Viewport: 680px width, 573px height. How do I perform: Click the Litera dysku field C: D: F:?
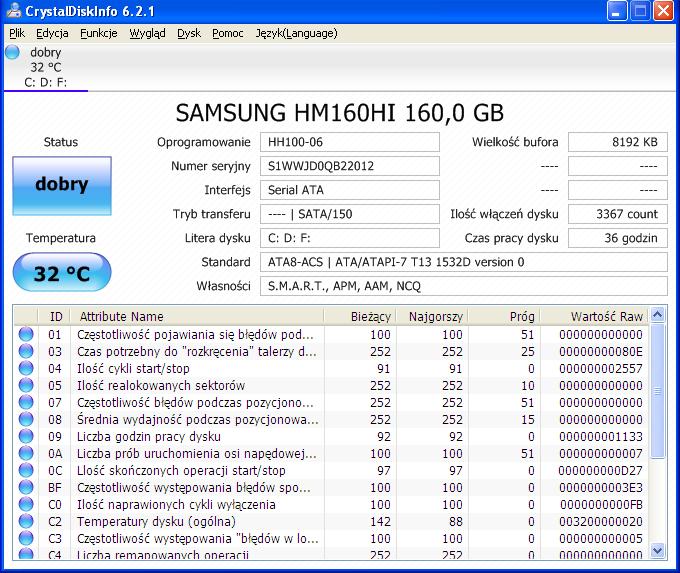click(x=350, y=238)
